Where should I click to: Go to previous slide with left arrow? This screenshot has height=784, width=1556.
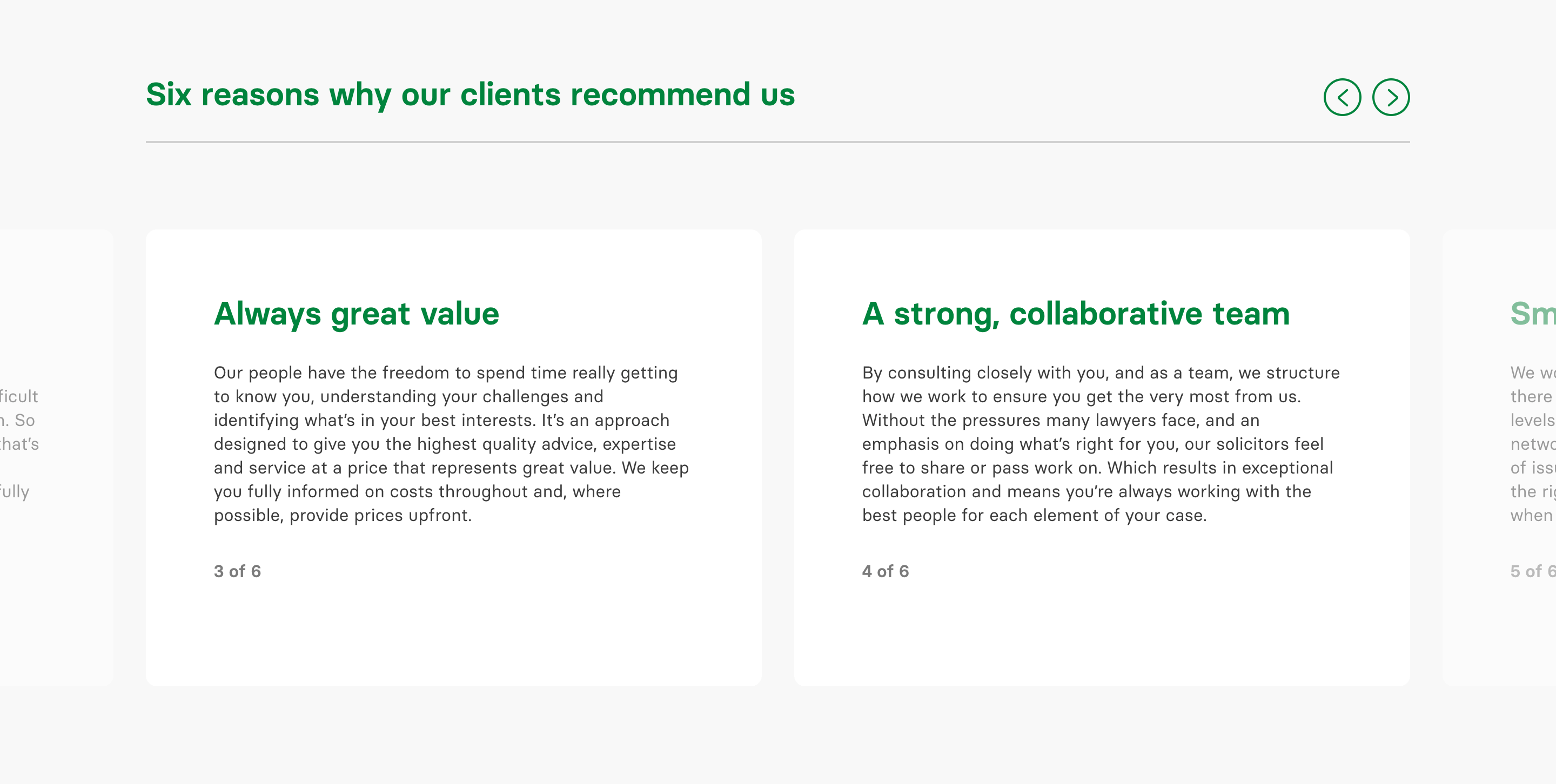[1342, 97]
